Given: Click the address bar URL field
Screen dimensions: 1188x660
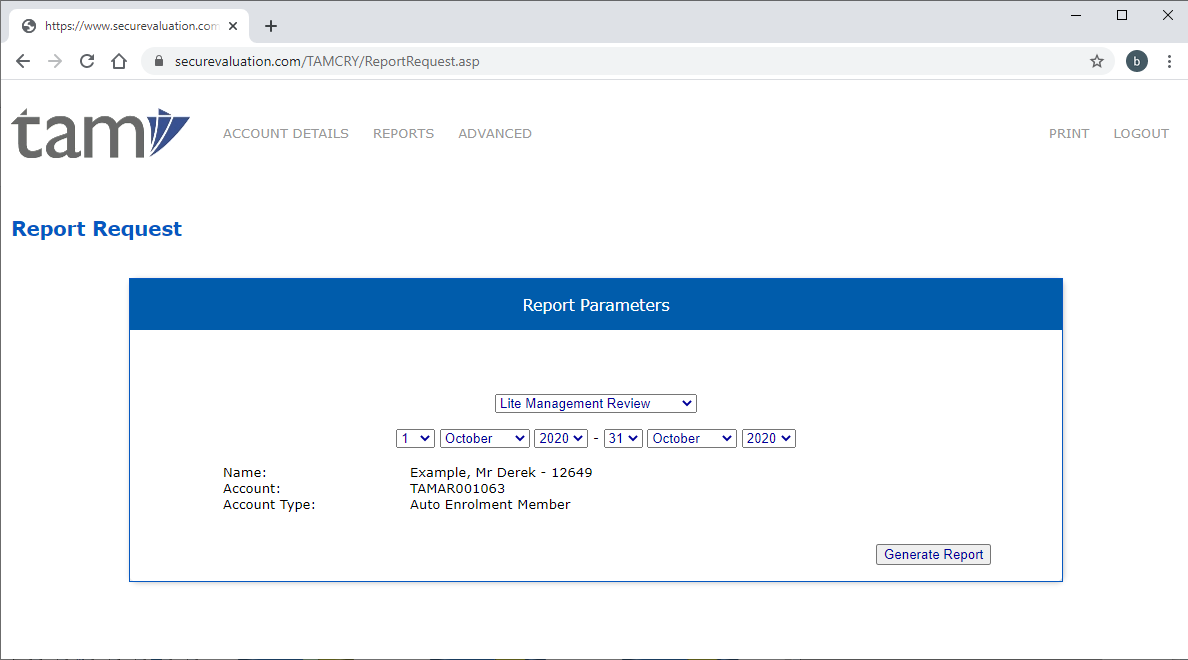Looking at the screenshot, I should [x=627, y=61].
